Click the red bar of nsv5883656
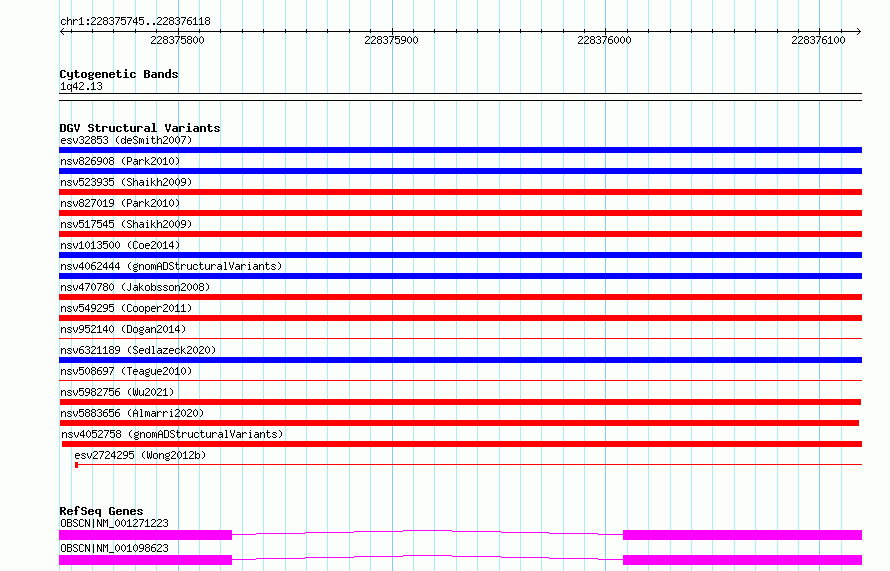890x571 pixels. click(x=459, y=423)
